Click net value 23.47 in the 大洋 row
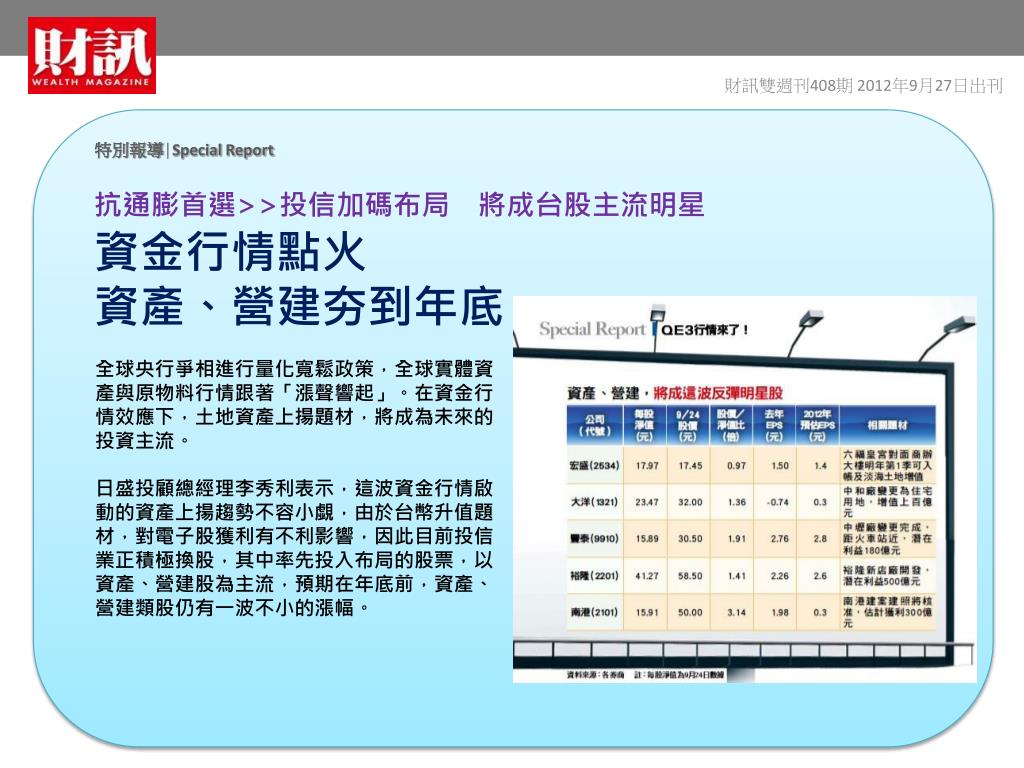 point(647,502)
